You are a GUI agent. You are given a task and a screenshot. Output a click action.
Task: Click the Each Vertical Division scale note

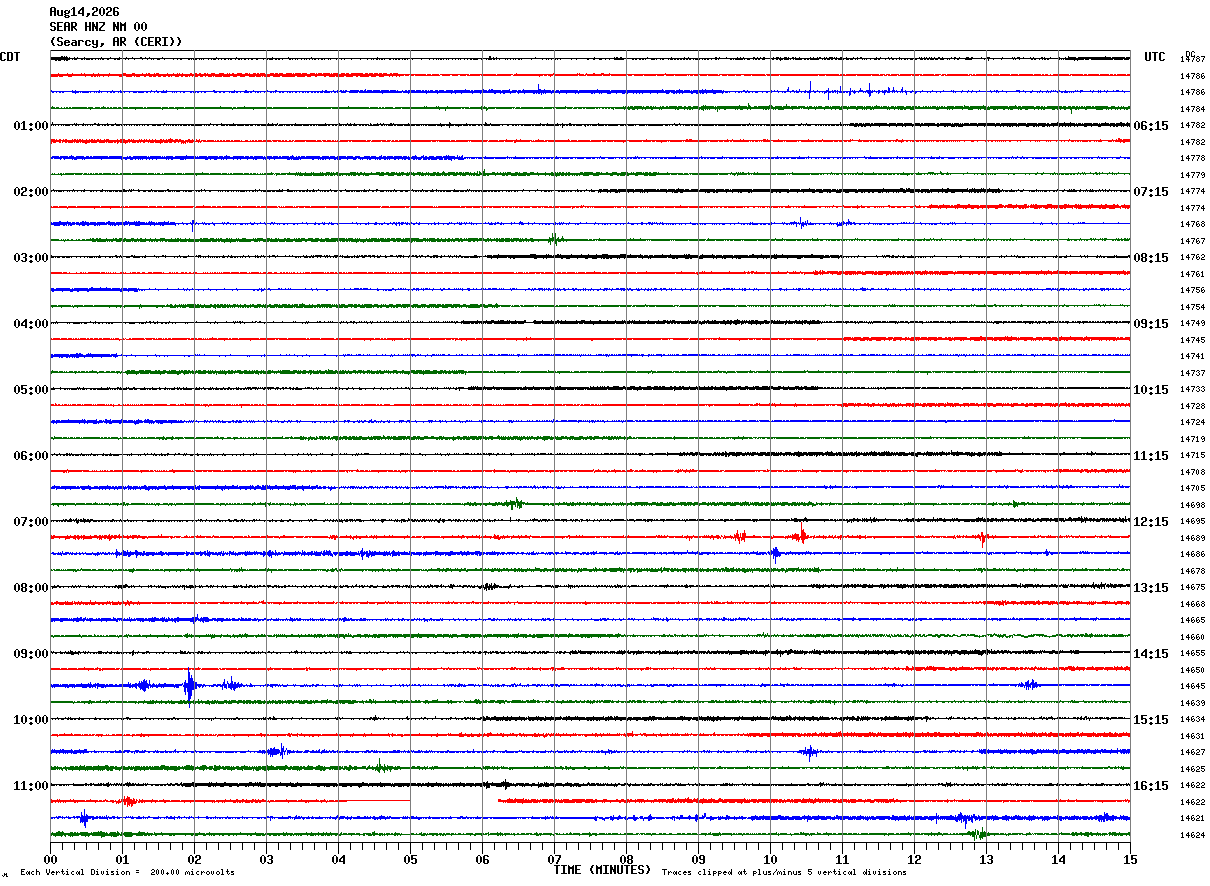coord(127,873)
